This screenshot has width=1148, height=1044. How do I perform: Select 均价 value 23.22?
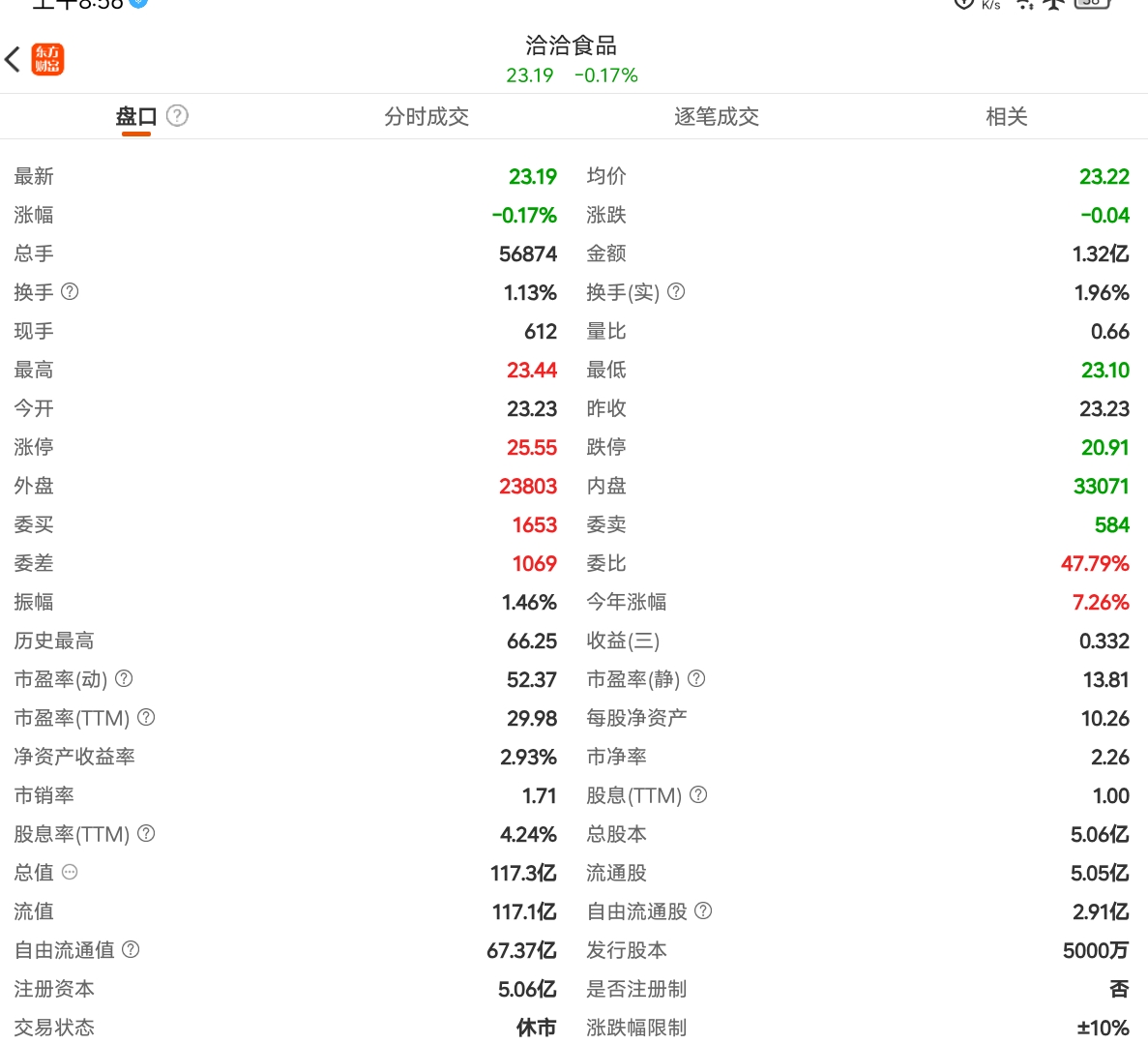1104,176
